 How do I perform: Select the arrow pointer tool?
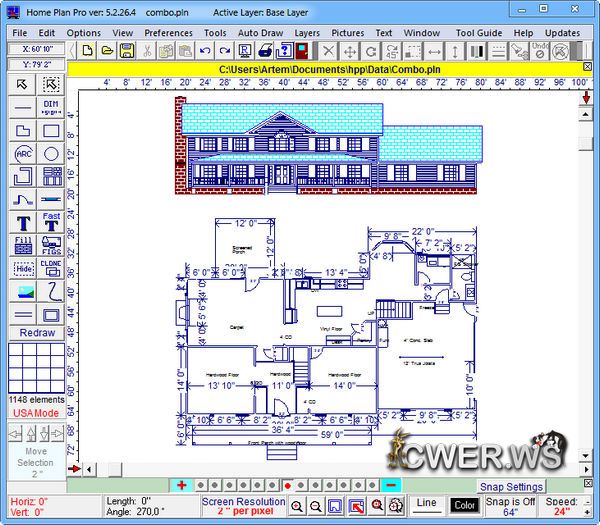pyautogui.click(x=23, y=84)
